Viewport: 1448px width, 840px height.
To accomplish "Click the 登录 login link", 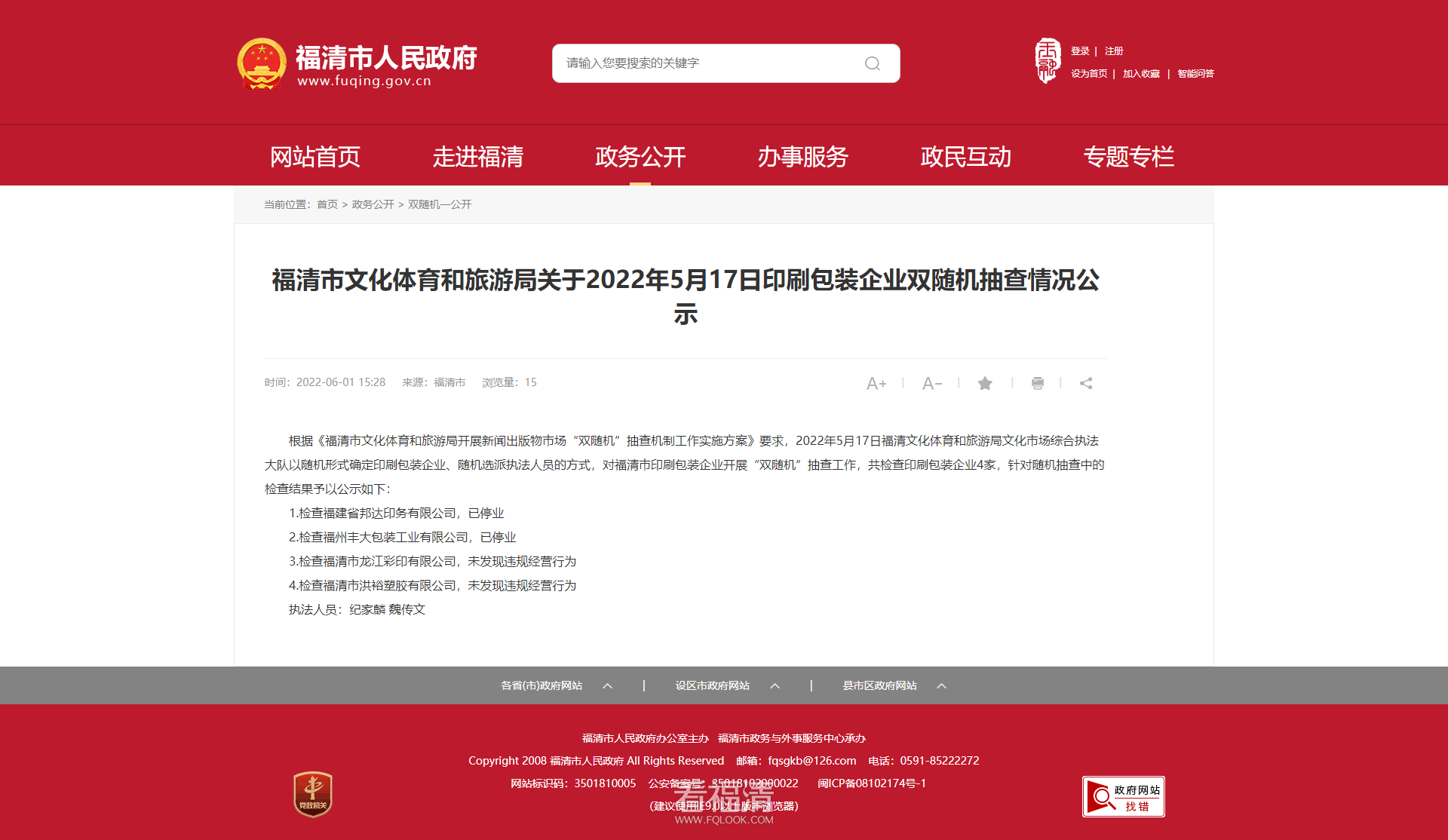I will 1080,51.
